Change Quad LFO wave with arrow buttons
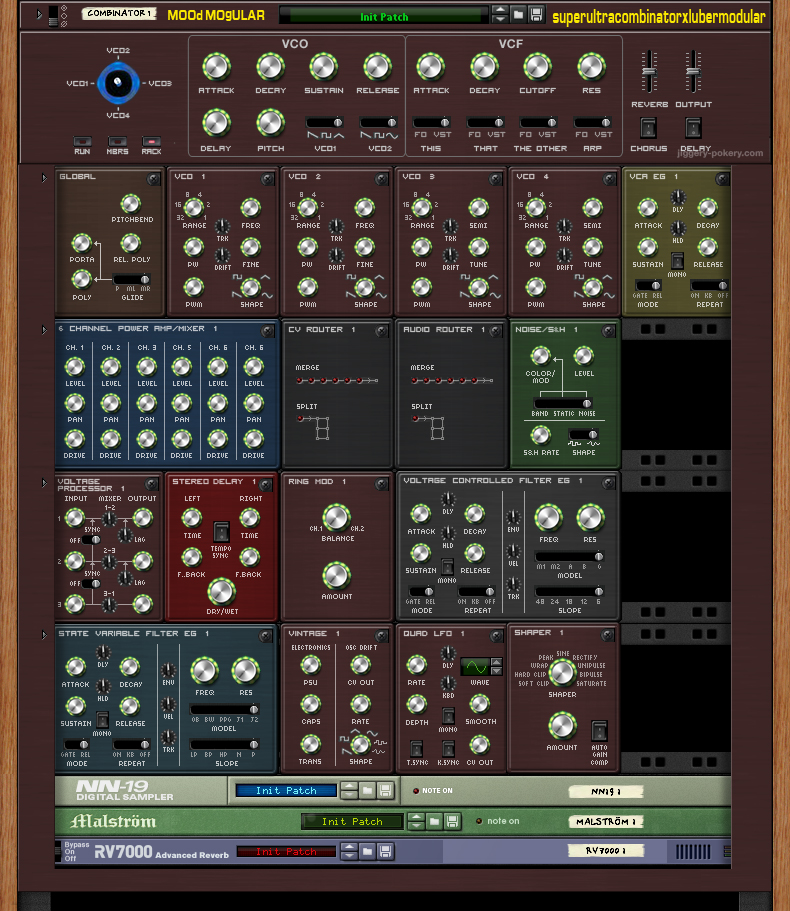 click(x=496, y=666)
